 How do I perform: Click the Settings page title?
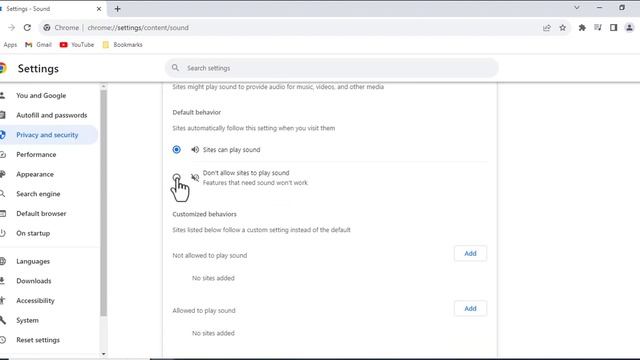38,69
